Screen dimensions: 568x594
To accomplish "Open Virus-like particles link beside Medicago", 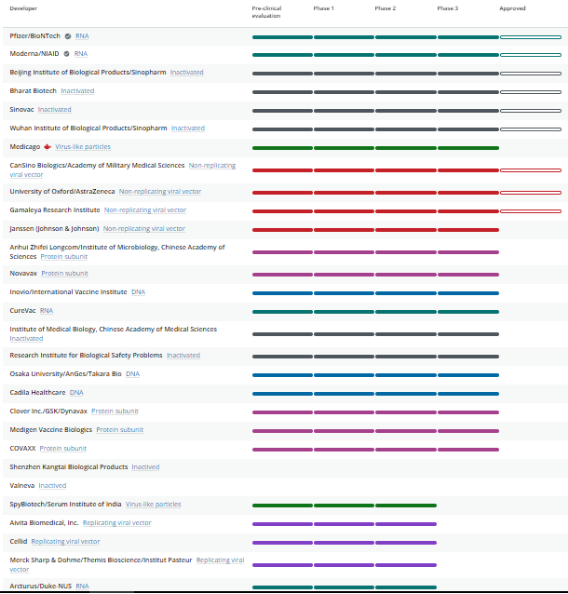I will pyautogui.click(x=83, y=147).
